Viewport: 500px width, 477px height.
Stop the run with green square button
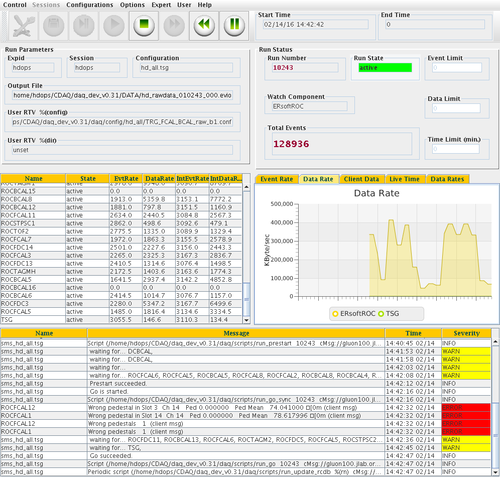click(144, 25)
